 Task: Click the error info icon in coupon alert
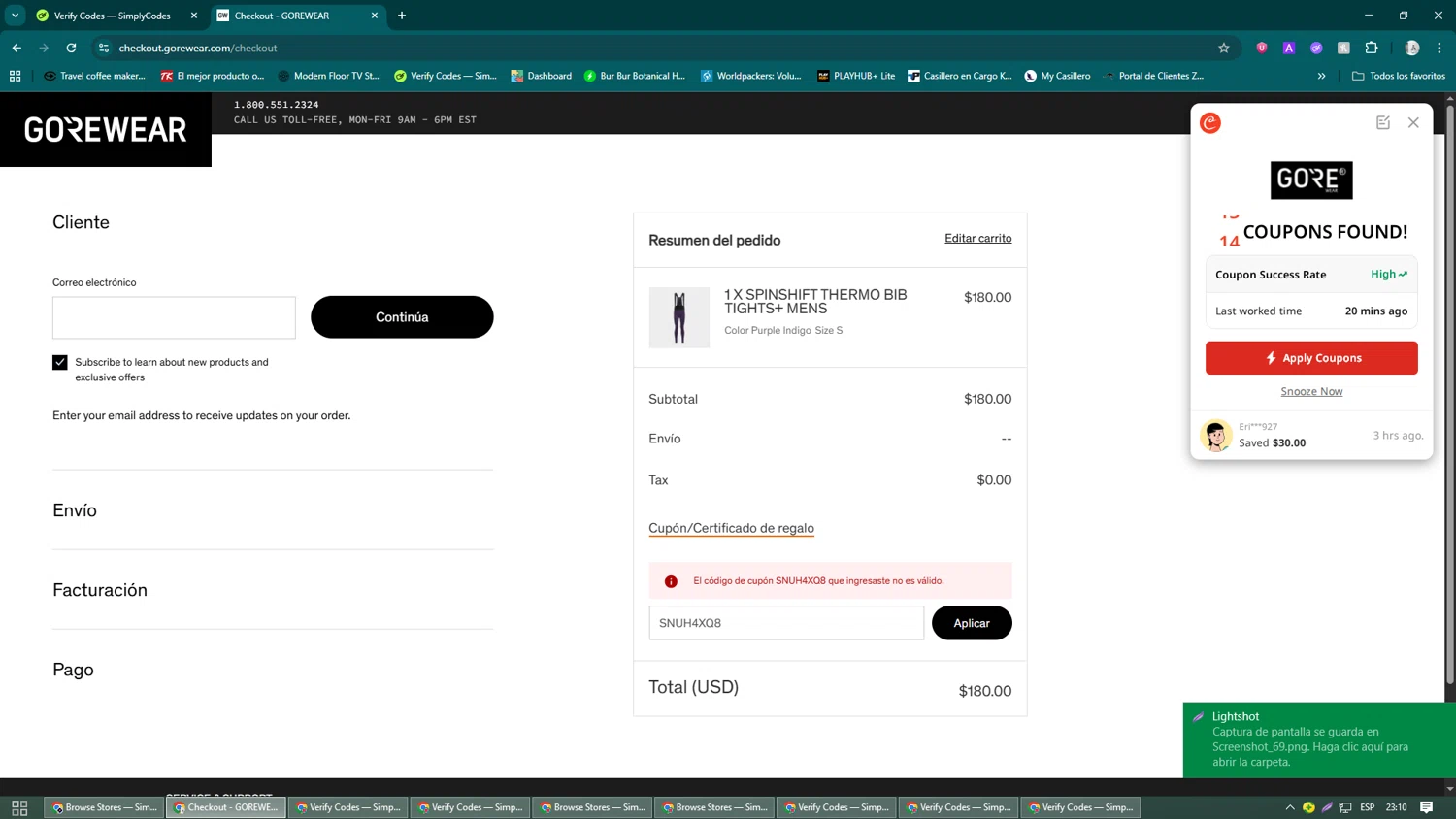point(671,581)
